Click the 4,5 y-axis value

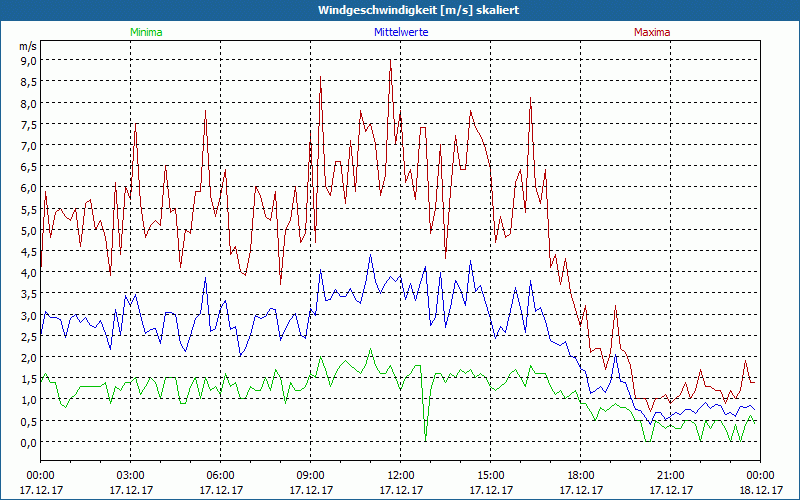28,252
